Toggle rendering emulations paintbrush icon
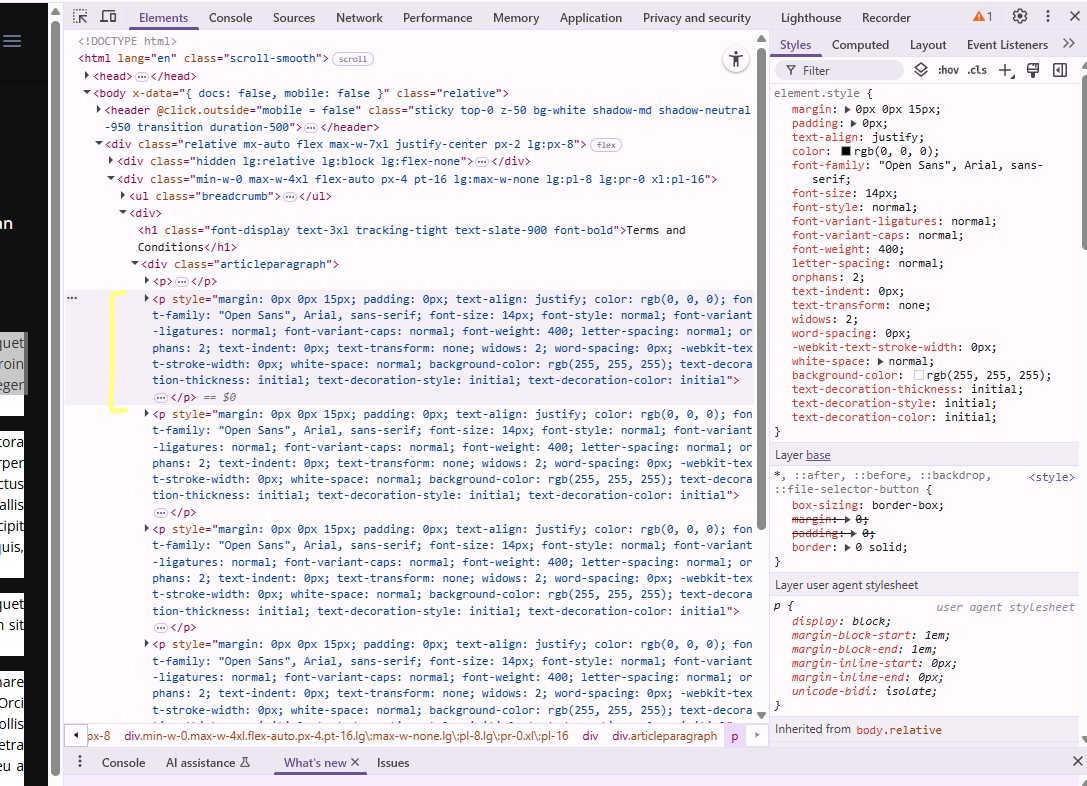1087x786 pixels. coord(1033,70)
